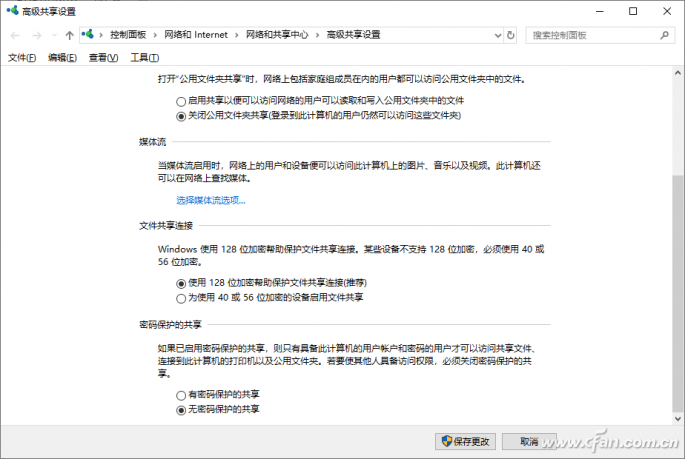Image resolution: width=685 pixels, height=459 pixels.
Task: Click the 媒体流 section heading
Action: pos(152,142)
